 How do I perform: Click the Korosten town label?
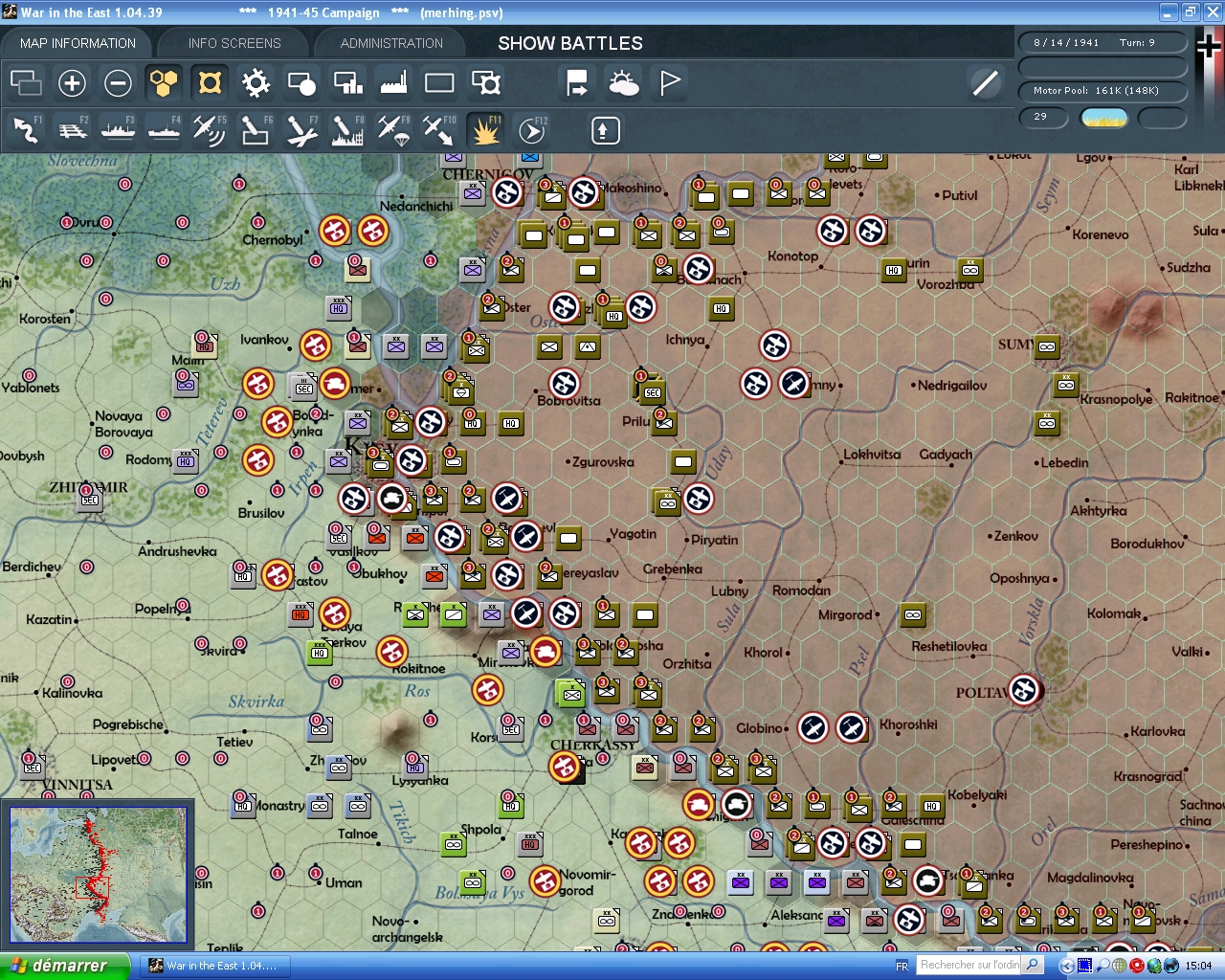click(x=45, y=319)
